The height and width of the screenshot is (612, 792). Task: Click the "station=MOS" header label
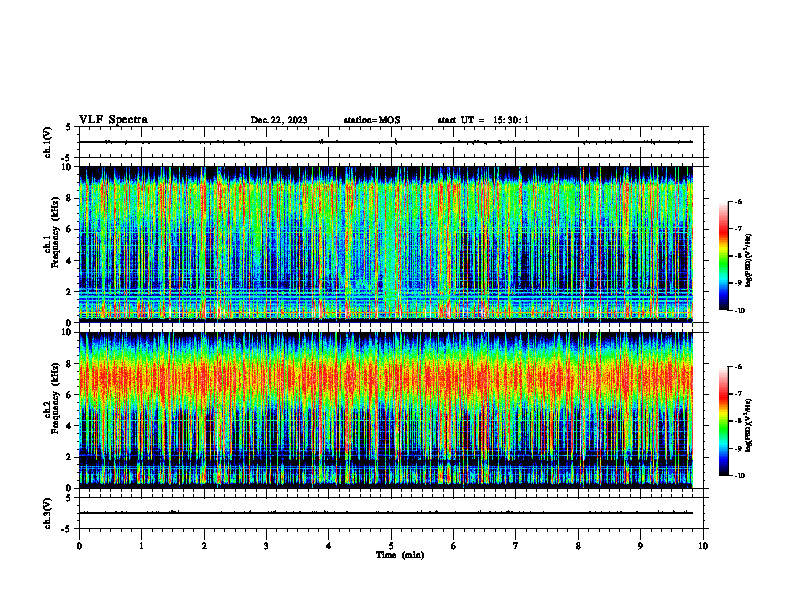pyautogui.click(x=372, y=120)
